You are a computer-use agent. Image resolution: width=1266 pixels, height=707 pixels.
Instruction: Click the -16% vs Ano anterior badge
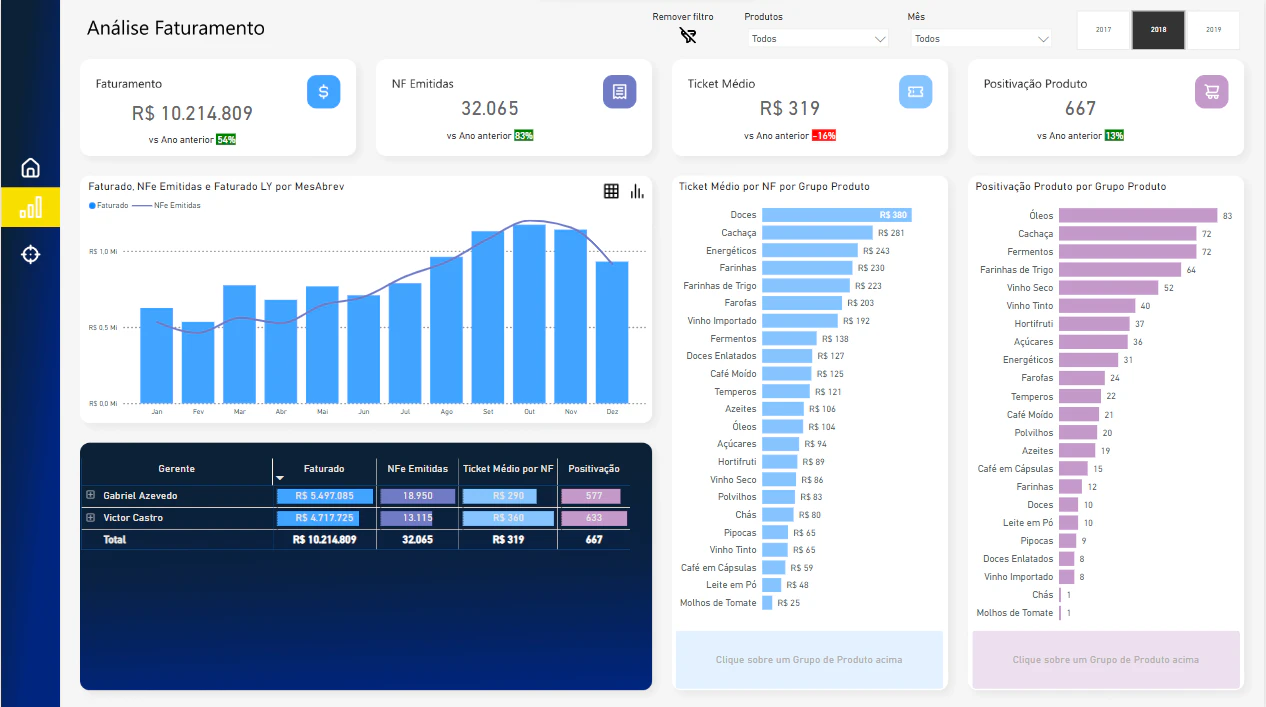[824, 136]
